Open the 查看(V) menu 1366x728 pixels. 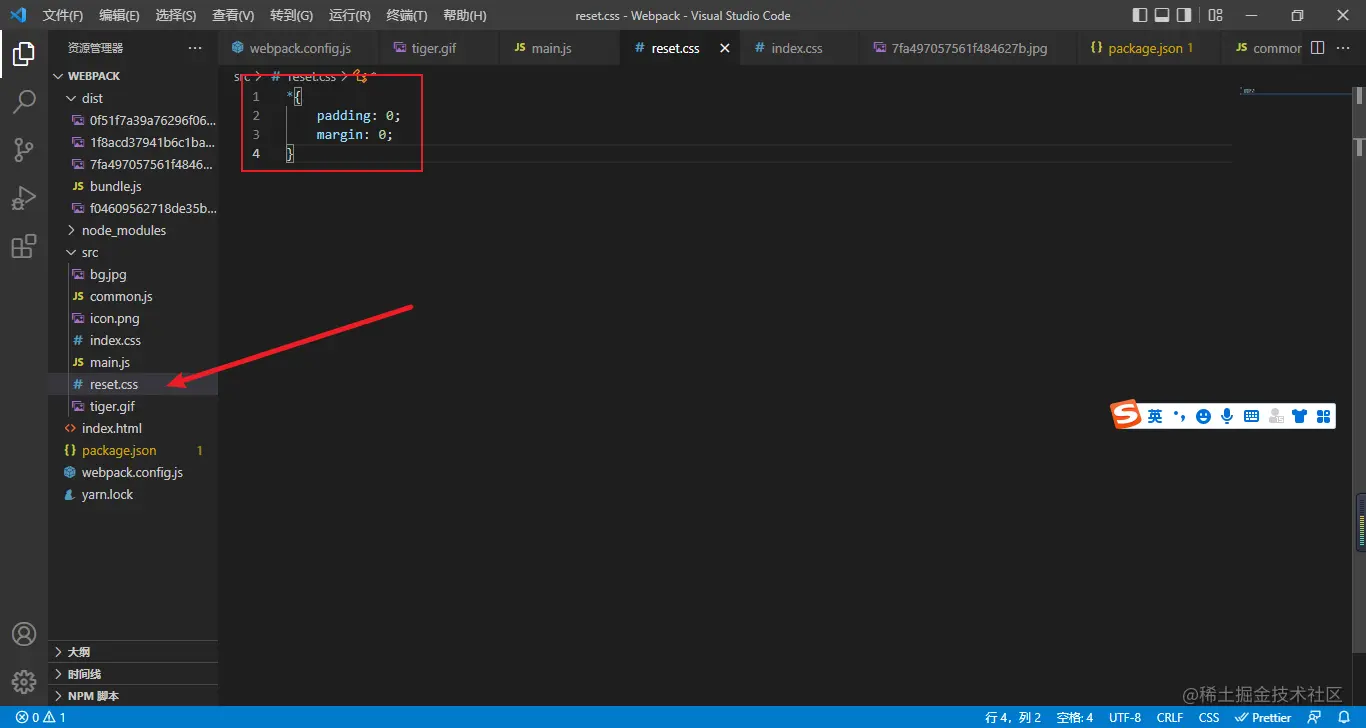(x=233, y=15)
